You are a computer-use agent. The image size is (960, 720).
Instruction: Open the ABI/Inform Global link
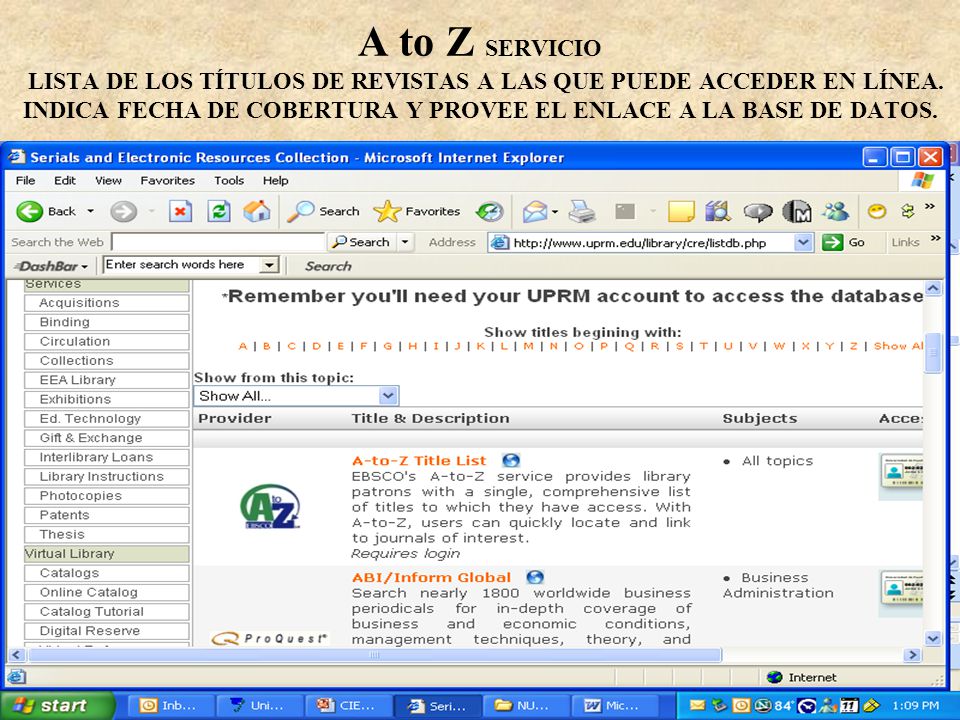(431, 577)
